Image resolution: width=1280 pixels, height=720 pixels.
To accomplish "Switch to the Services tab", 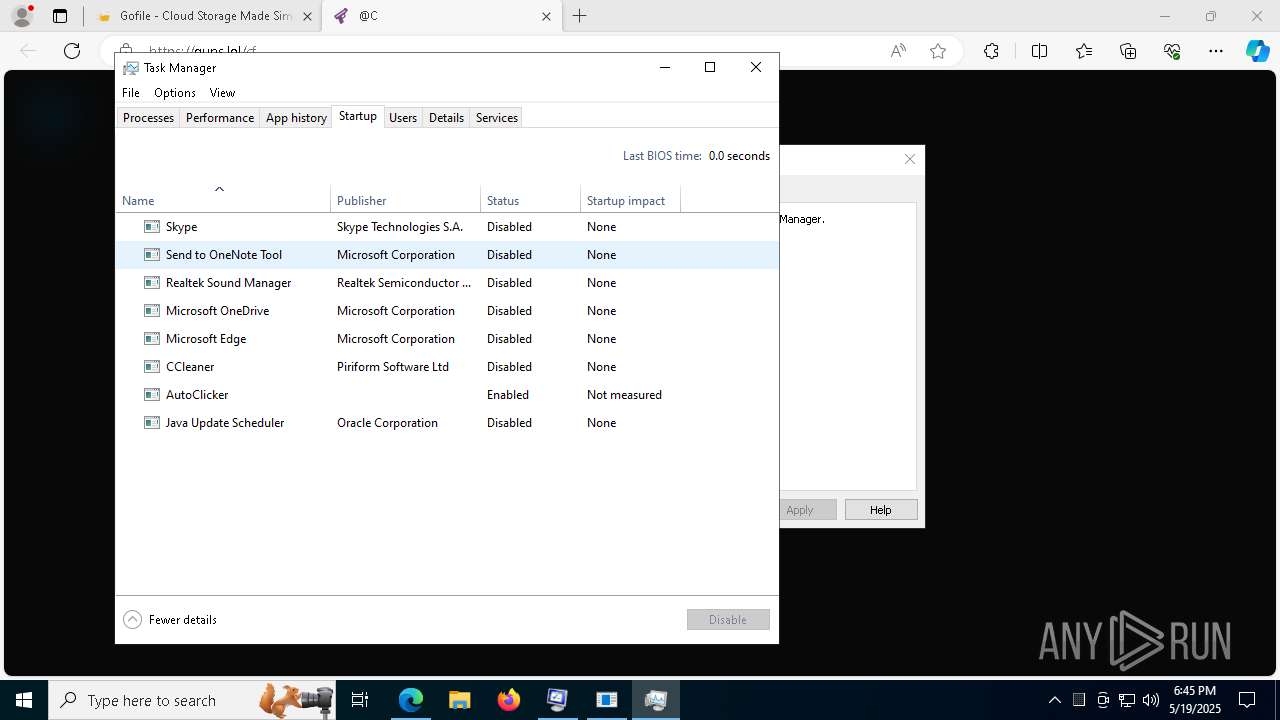I will point(497,118).
